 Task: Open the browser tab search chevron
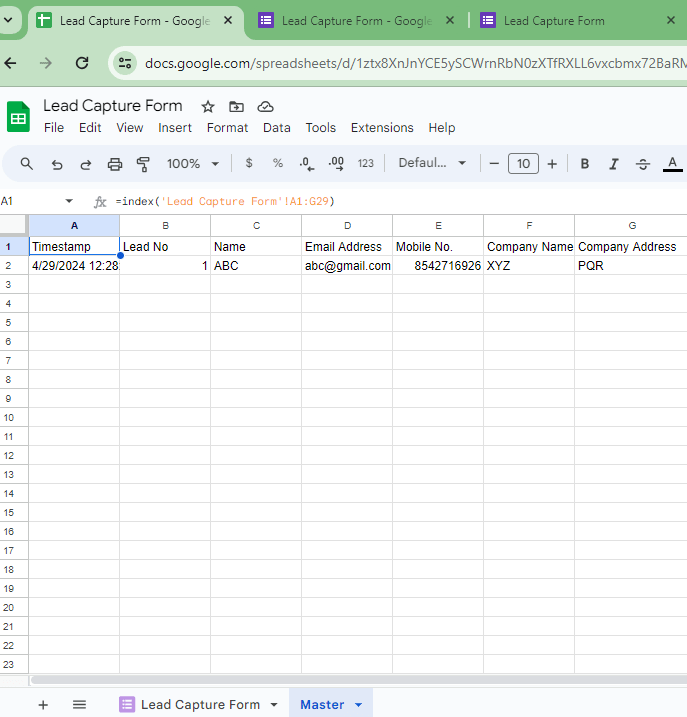8,20
